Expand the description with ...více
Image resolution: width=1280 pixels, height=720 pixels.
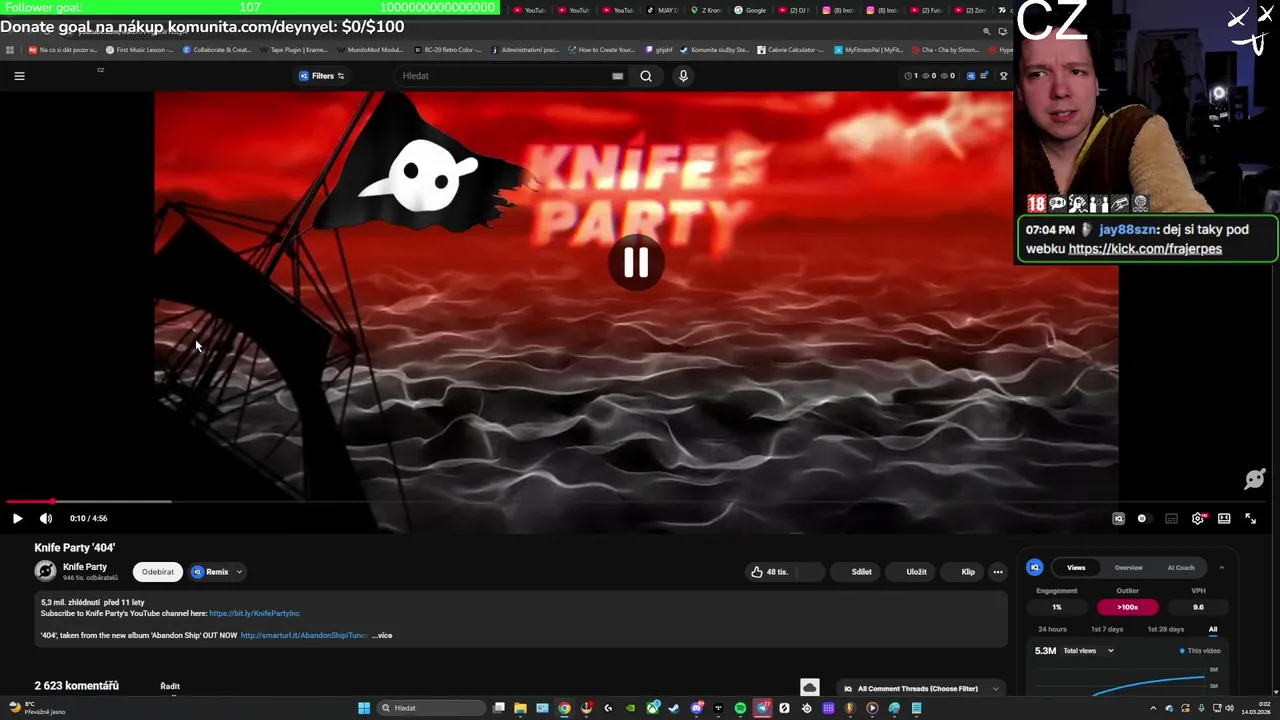tap(382, 635)
